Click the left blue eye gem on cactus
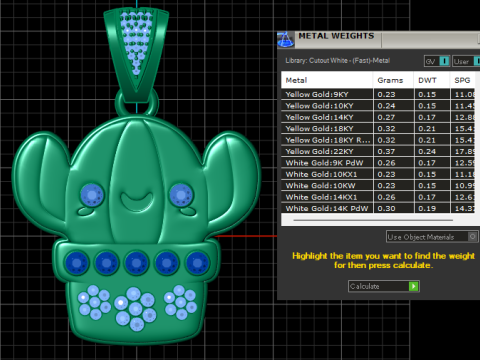480x360 pixels. (x=92, y=195)
